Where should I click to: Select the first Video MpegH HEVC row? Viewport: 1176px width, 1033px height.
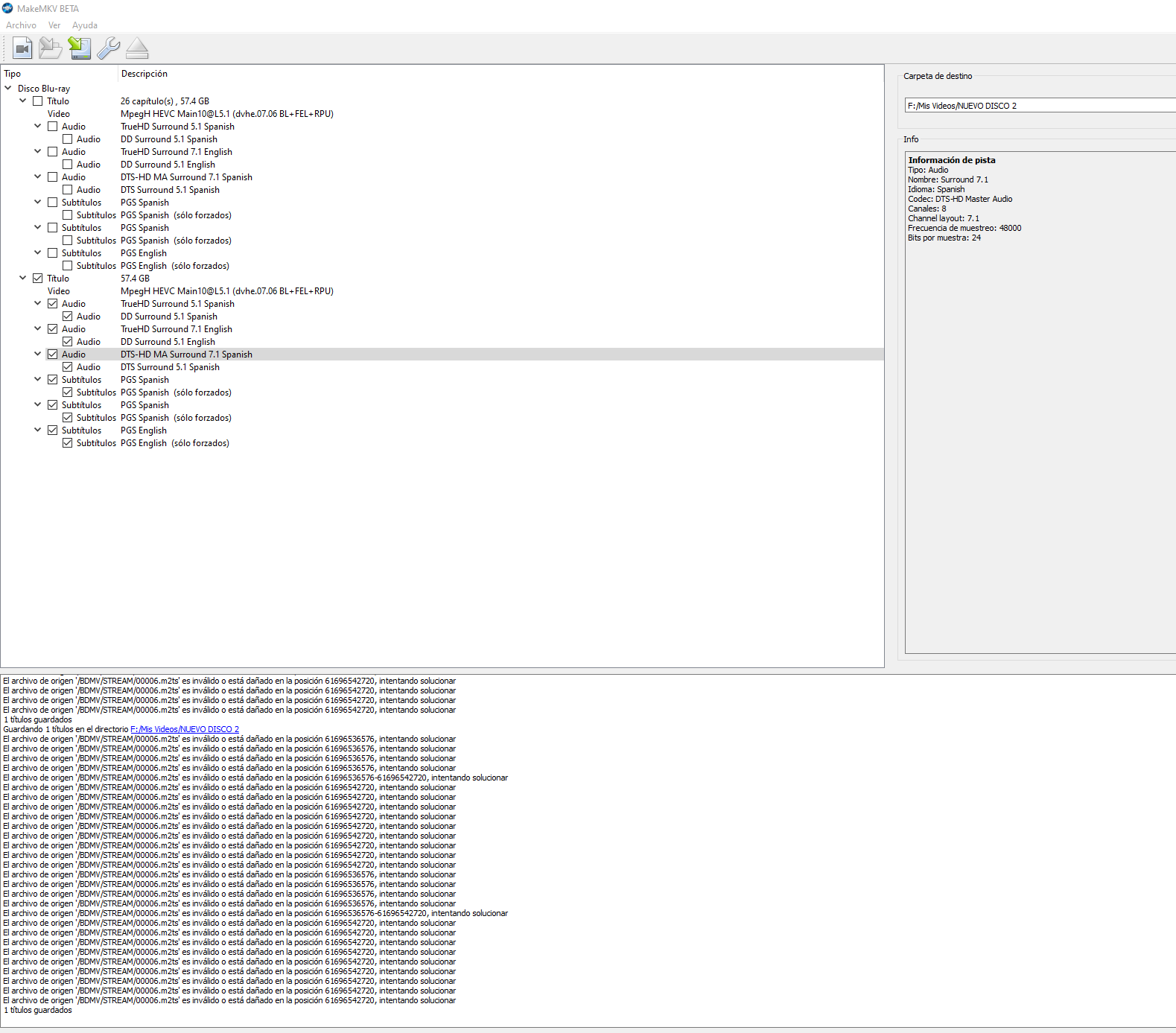coord(442,114)
